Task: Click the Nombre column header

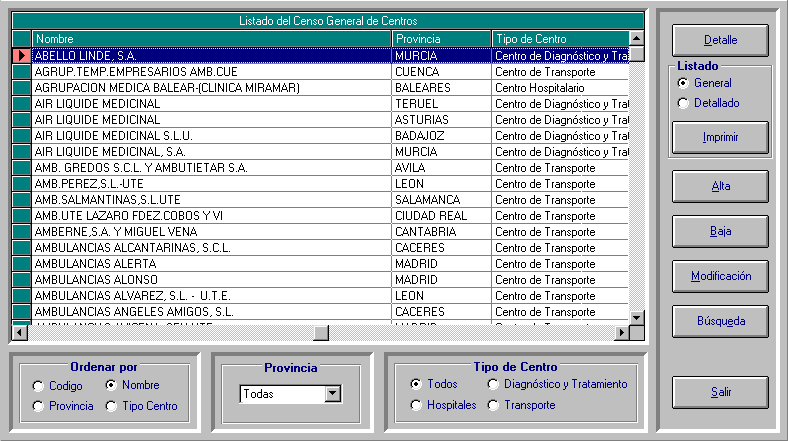Action: pyautogui.click(x=211, y=38)
